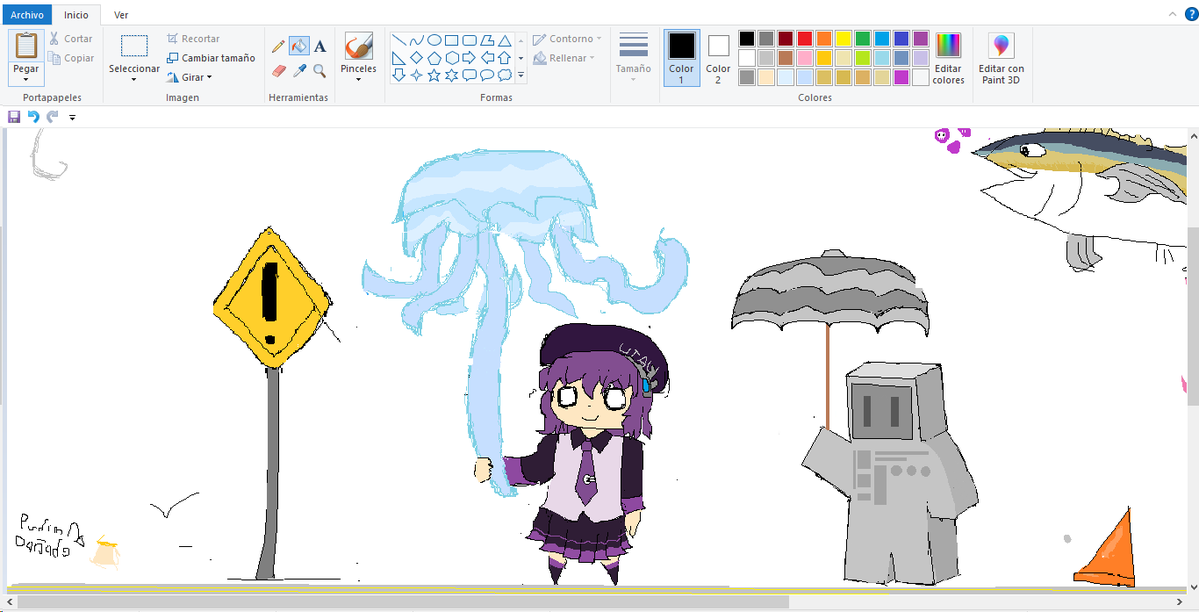Choose the Cloud callout shape
The image size is (1199, 612).
click(x=505, y=75)
